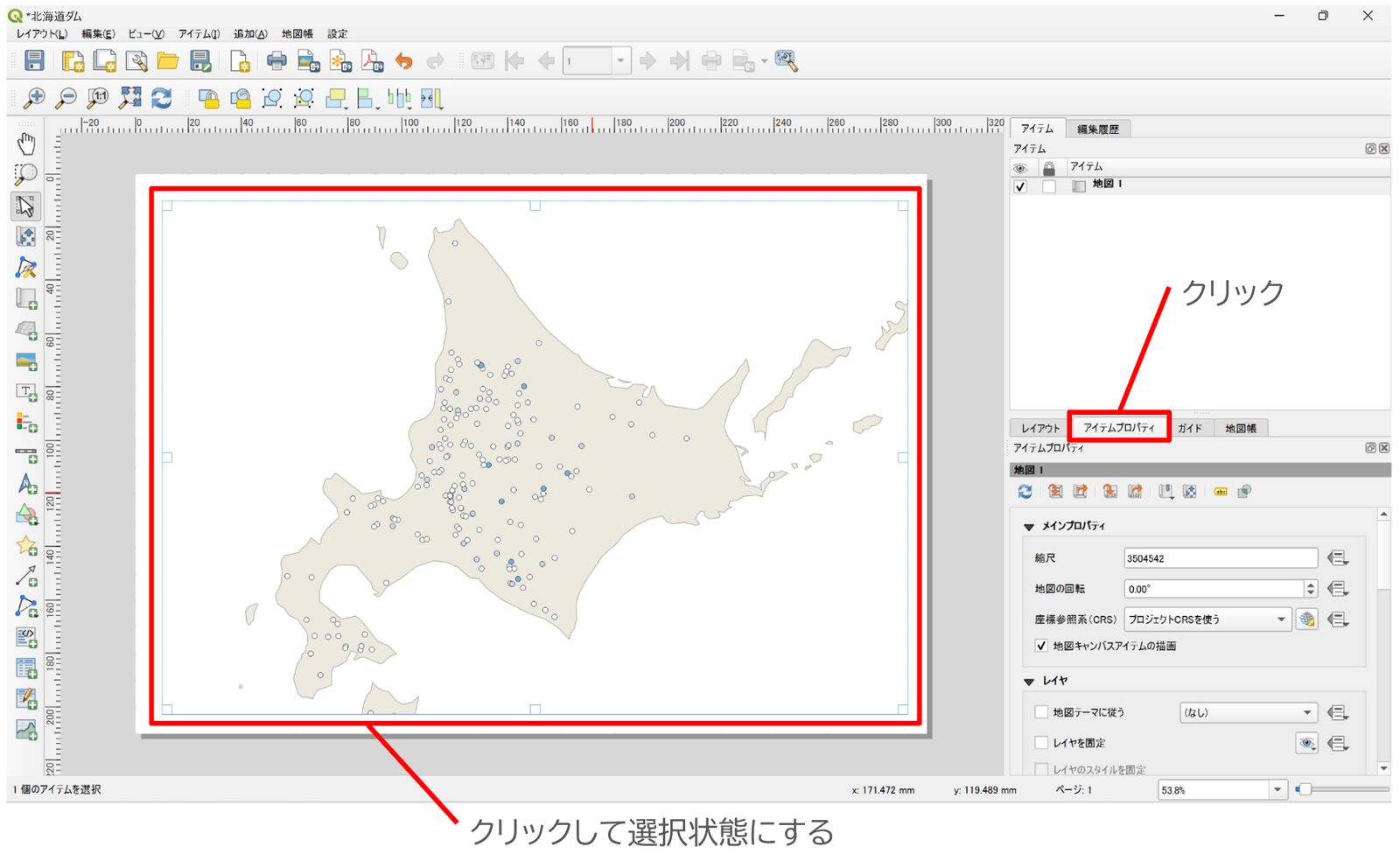Export layout as PDF

point(373,60)
